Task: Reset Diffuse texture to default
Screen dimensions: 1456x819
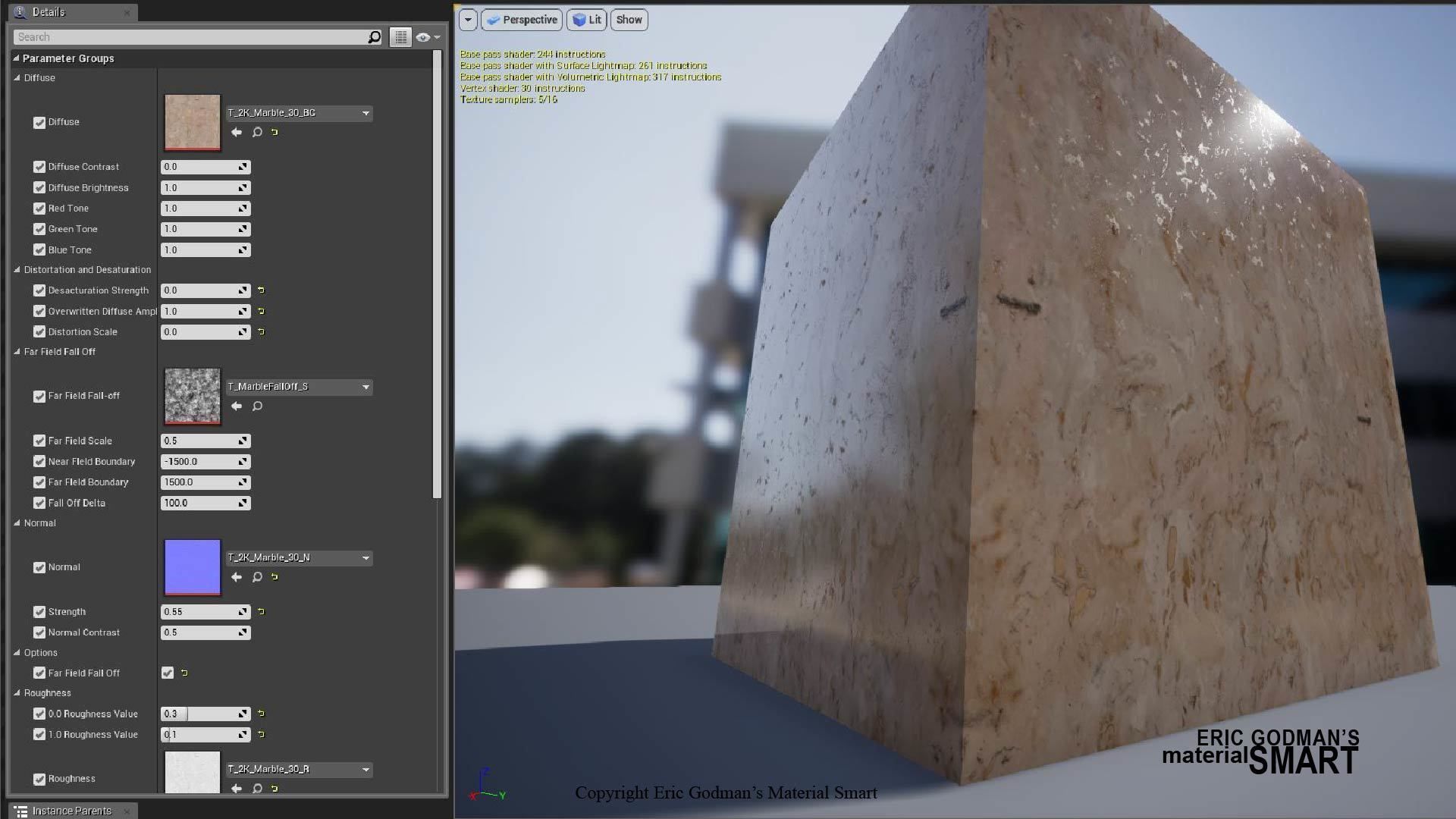Action: 275,132
